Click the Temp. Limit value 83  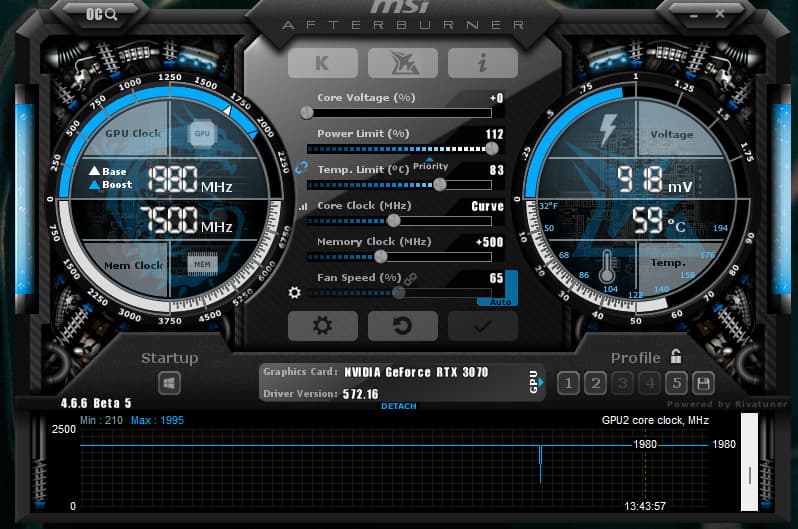[x=496, y=170]
